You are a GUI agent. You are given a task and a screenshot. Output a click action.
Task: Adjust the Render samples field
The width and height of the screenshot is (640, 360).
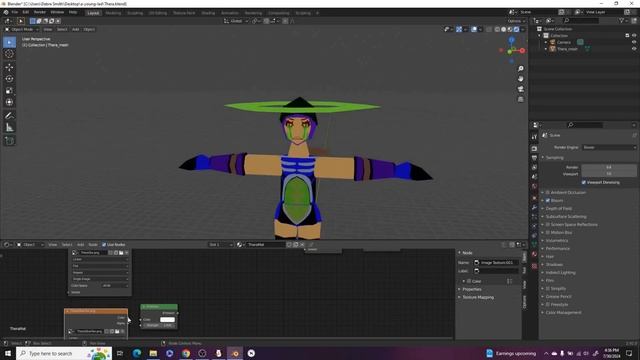tap(609, 167)
